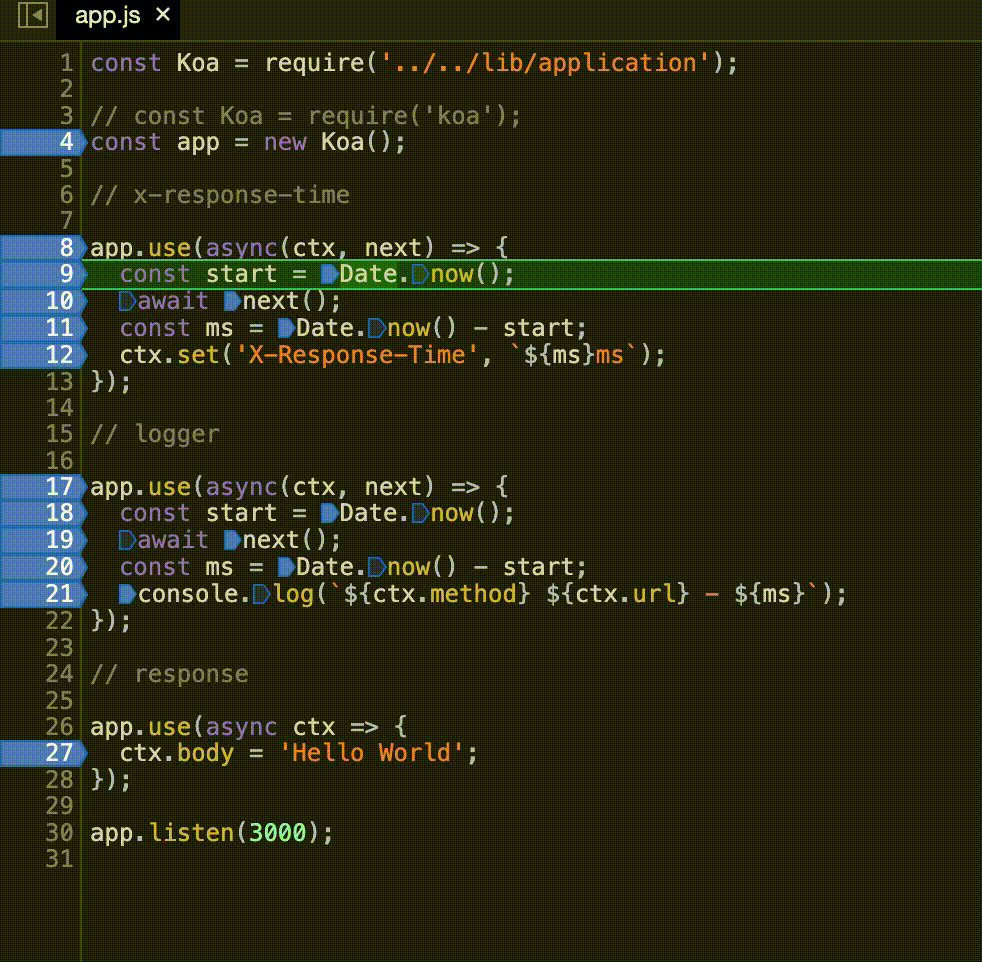This screenshot has height=962, width=982.
Task: Remove the breakpoint on line 27
Action: tap(43, 753)
